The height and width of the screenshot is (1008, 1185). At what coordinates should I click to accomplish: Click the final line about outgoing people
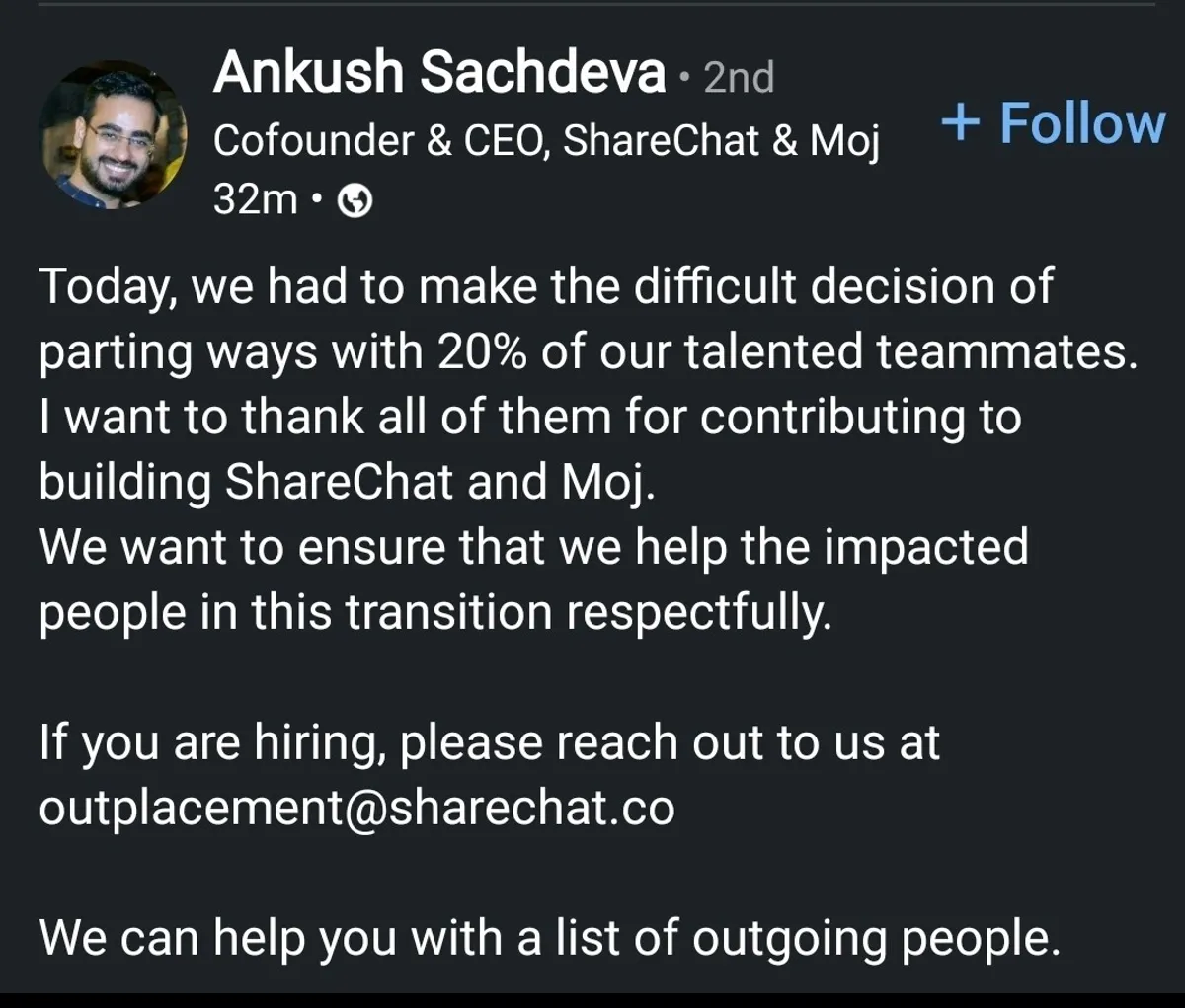pyautogui.click(x=549, y=936)
